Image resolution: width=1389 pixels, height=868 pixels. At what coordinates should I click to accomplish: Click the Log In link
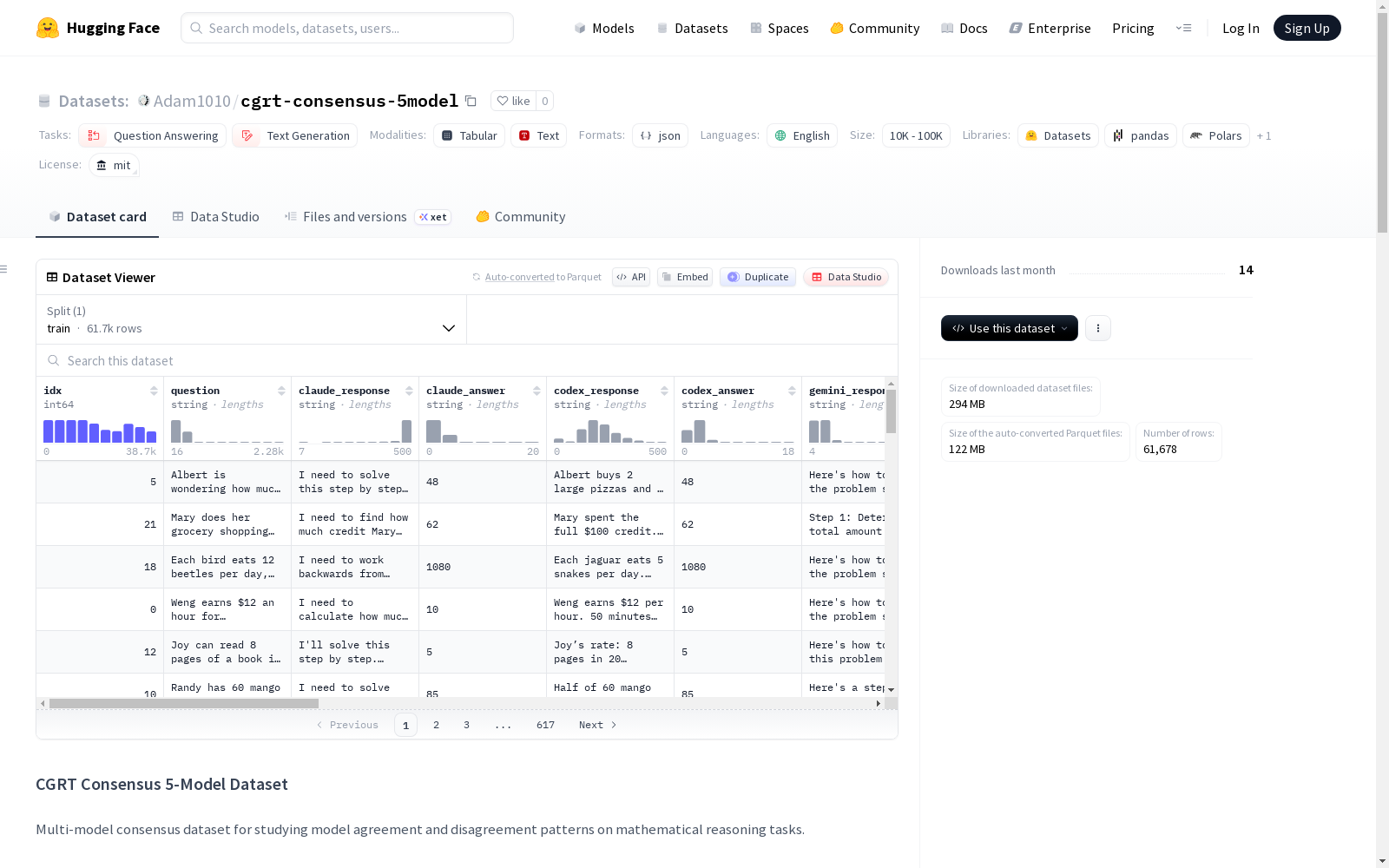[x=1241, y=28]
